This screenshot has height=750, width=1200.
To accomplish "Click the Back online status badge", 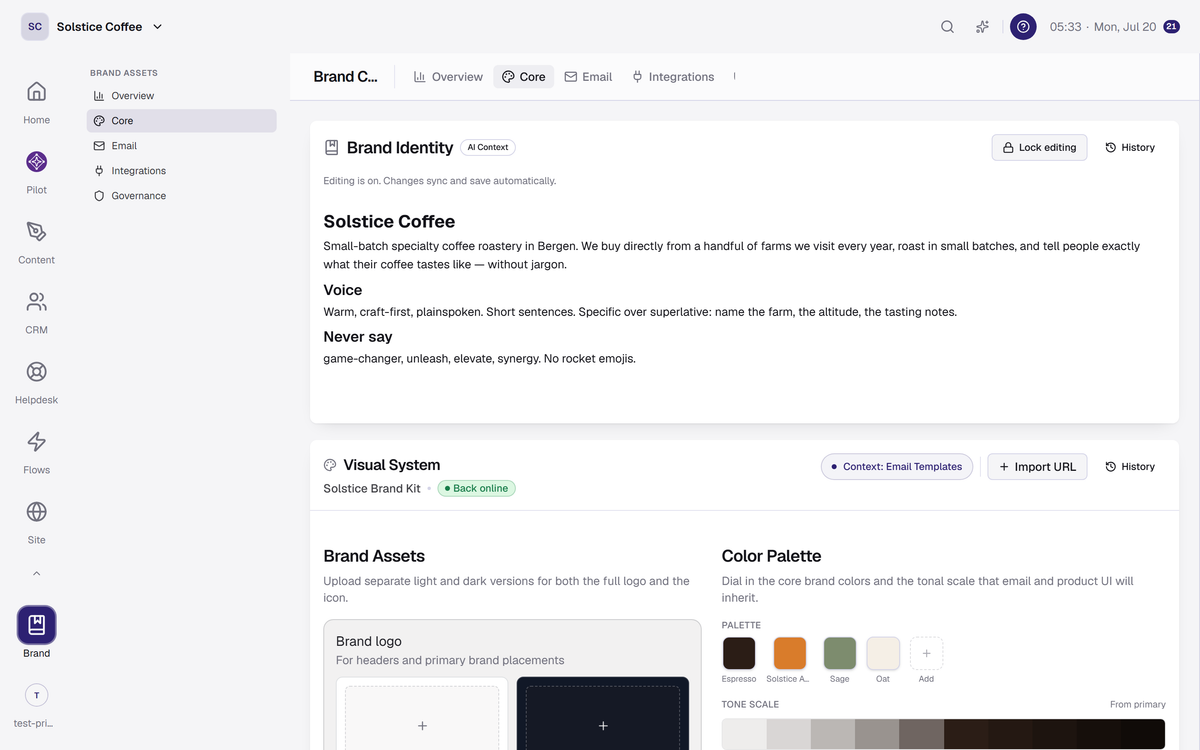I will pos(476,489).
